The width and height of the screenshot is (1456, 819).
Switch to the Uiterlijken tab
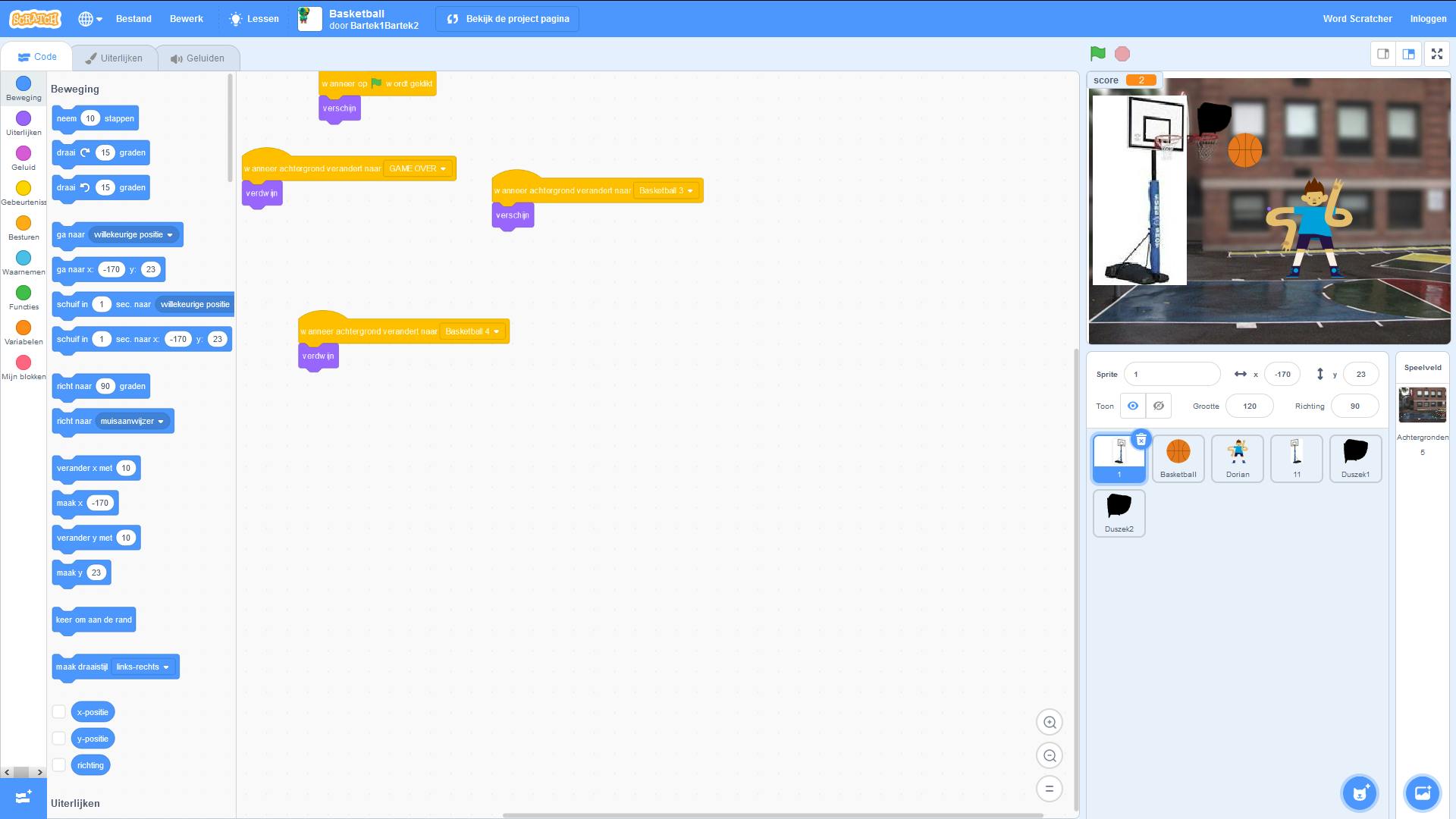tap(114, 58)
